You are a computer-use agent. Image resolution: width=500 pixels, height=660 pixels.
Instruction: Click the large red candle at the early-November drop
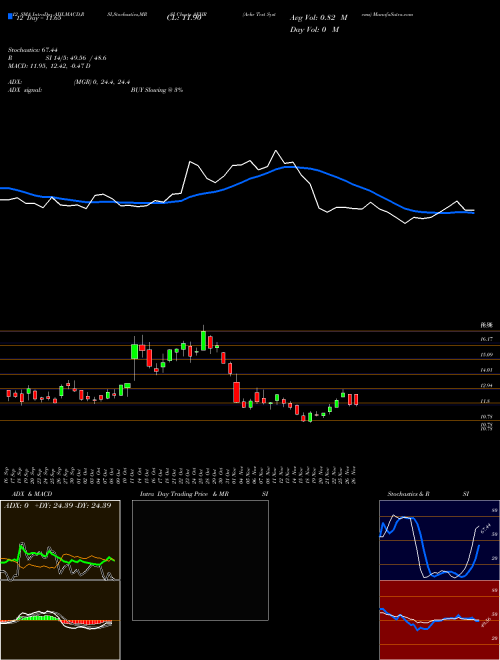click(x=237, y=392)
